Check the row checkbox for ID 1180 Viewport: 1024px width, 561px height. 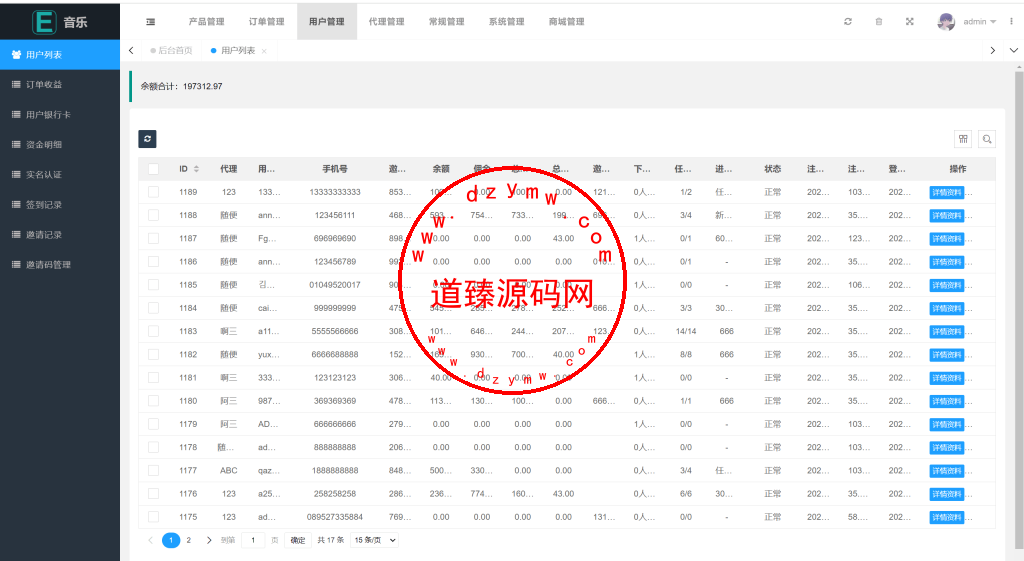(153, 401)
